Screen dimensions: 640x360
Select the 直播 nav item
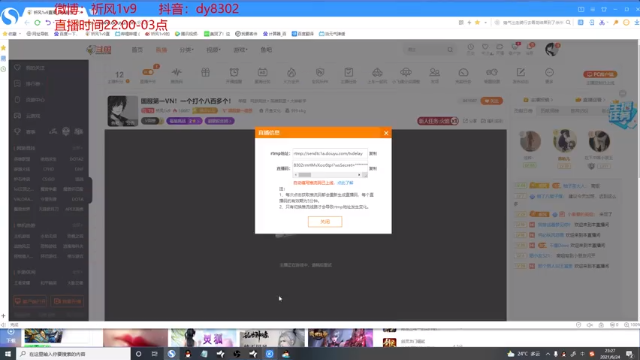click(x=161, y=50)
